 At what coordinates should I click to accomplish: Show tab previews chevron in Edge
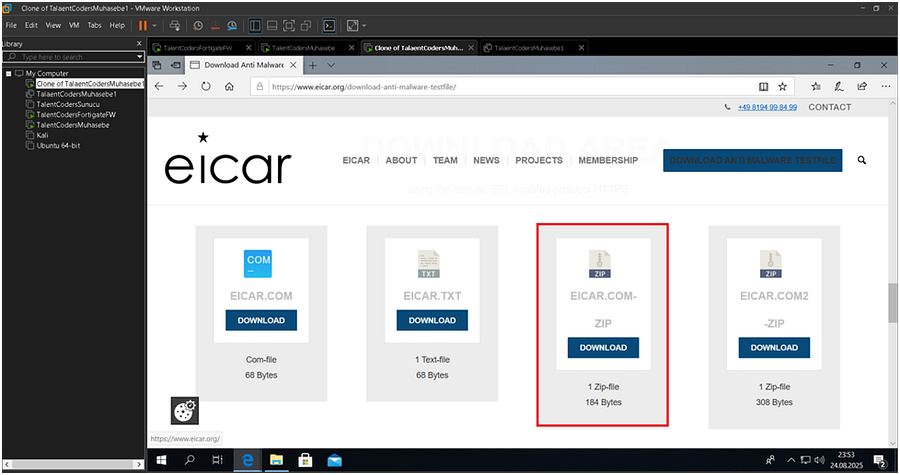331,65
